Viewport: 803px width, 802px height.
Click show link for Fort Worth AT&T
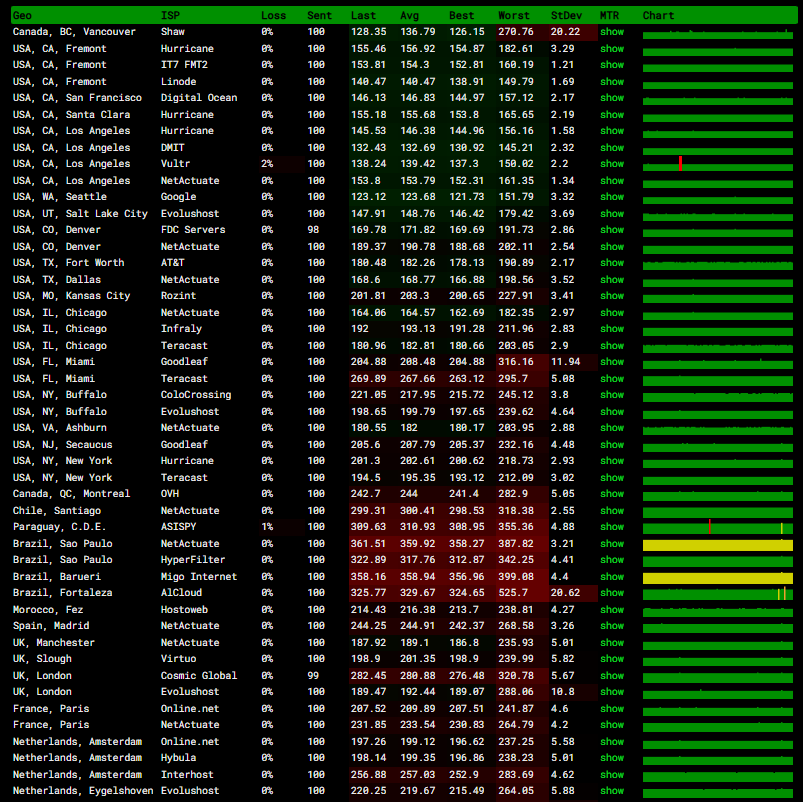click(x=611, y=263)
